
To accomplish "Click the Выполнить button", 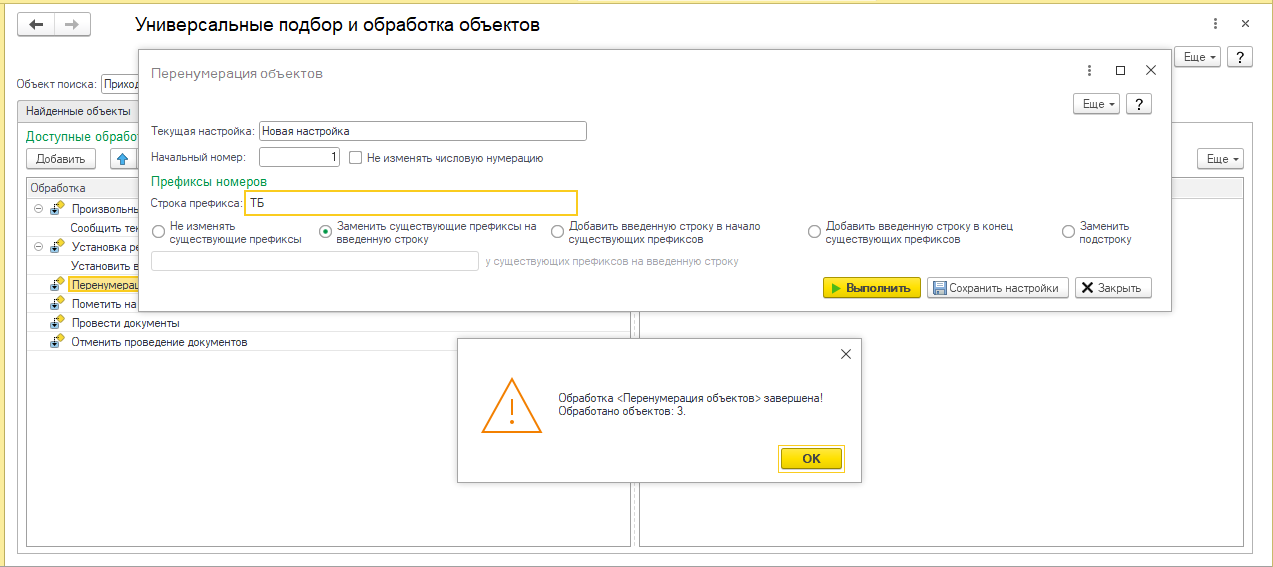I will (871, 288).
